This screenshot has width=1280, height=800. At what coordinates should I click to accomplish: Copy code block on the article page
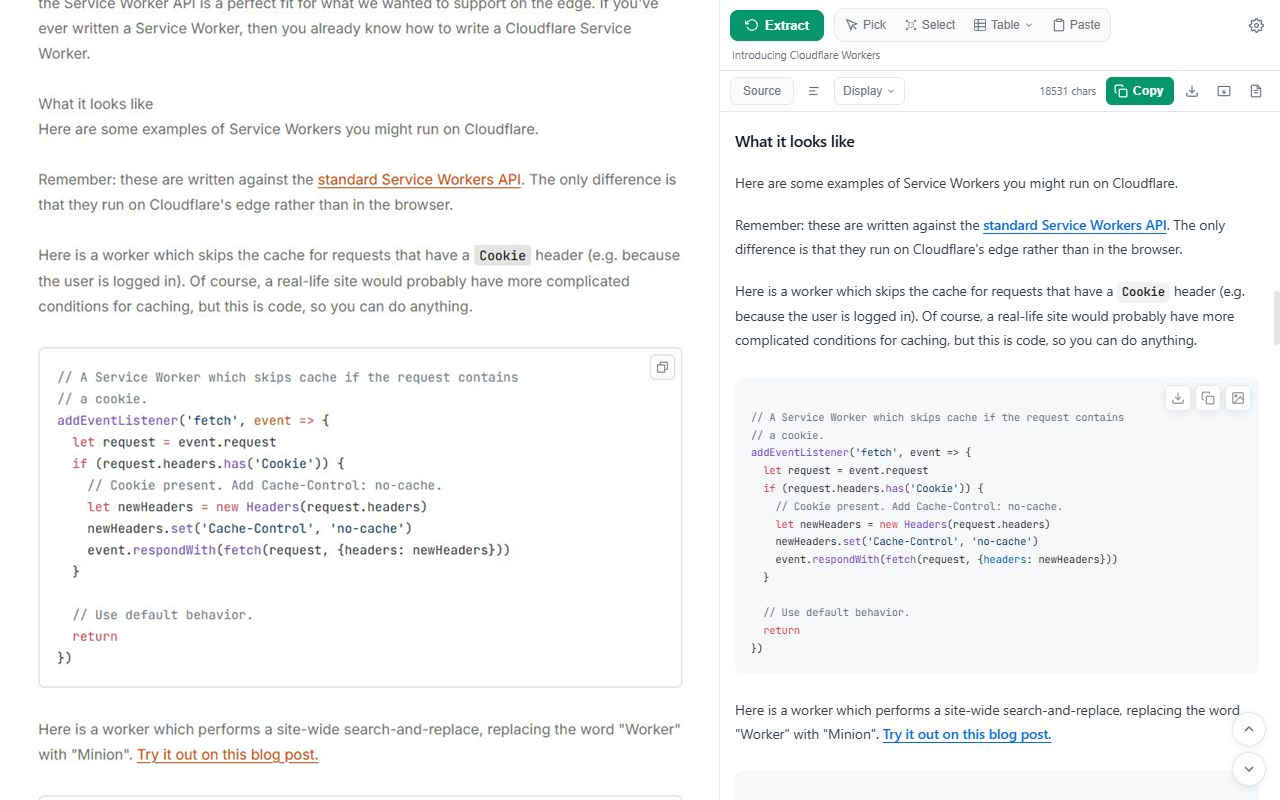tap(662, 368)
